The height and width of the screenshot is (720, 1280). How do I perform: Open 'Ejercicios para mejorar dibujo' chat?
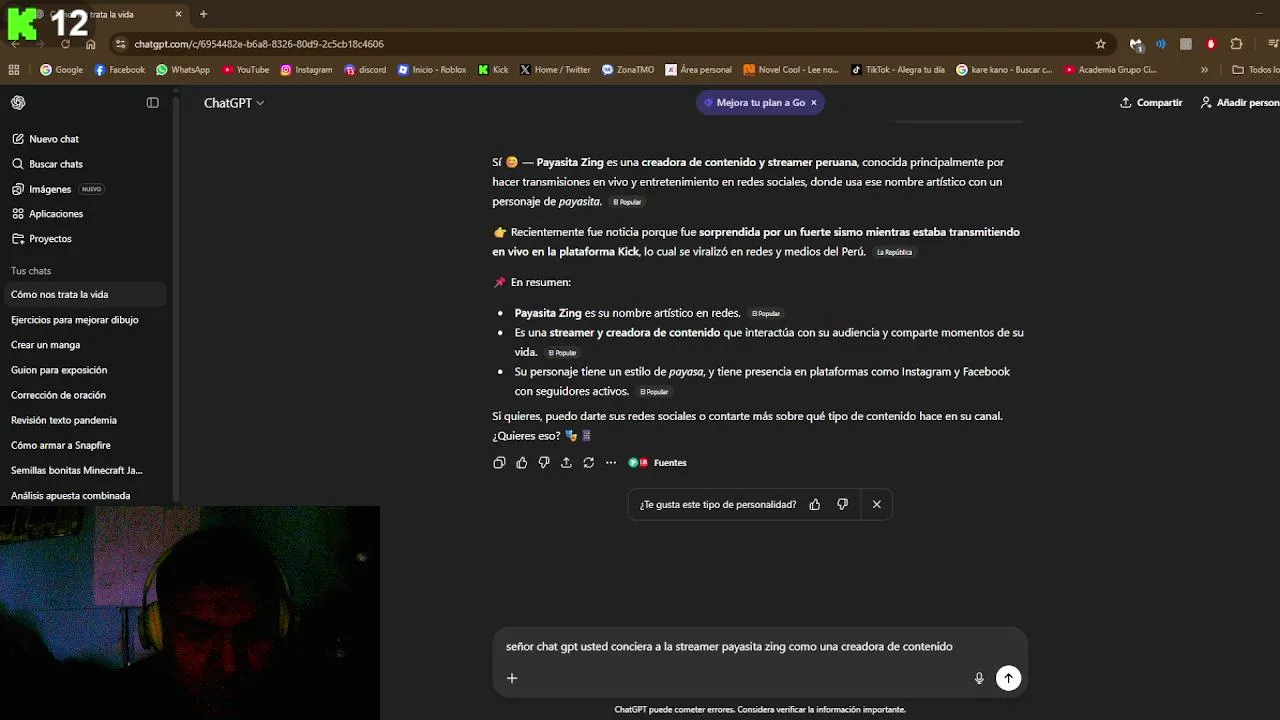(x=86, y=320)
